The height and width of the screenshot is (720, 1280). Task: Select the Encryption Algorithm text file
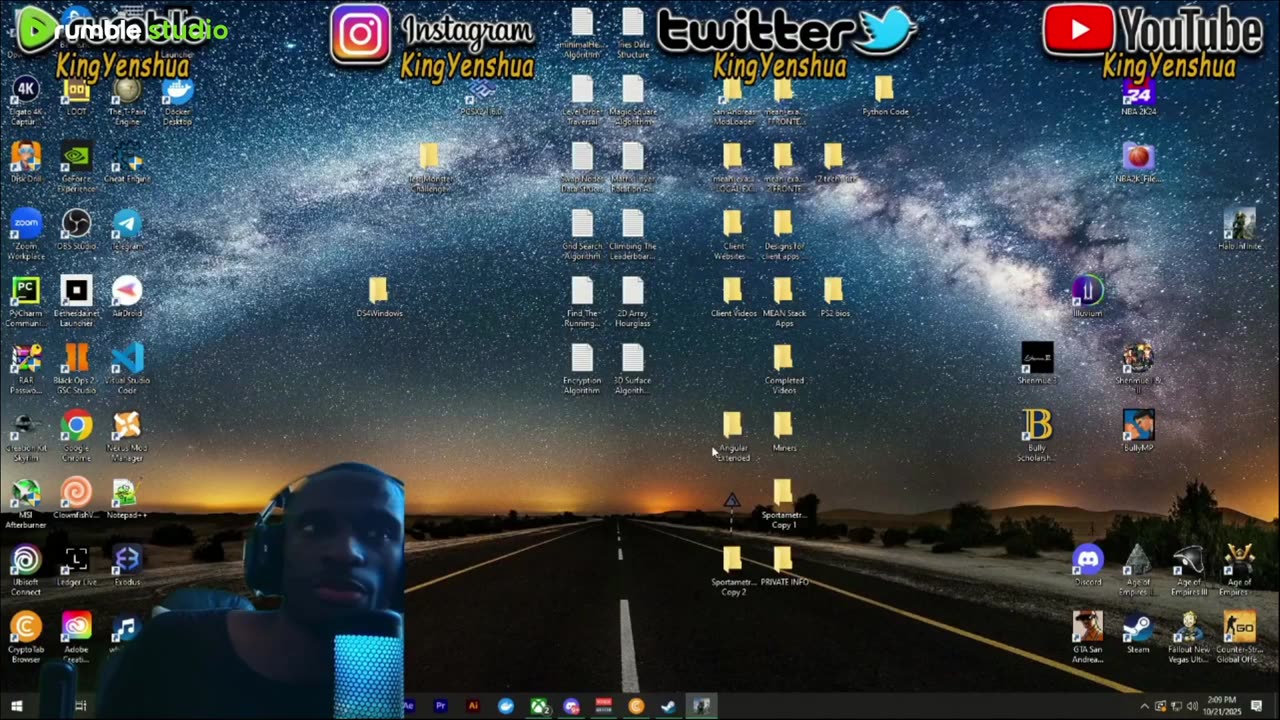[x=582, y=369]
